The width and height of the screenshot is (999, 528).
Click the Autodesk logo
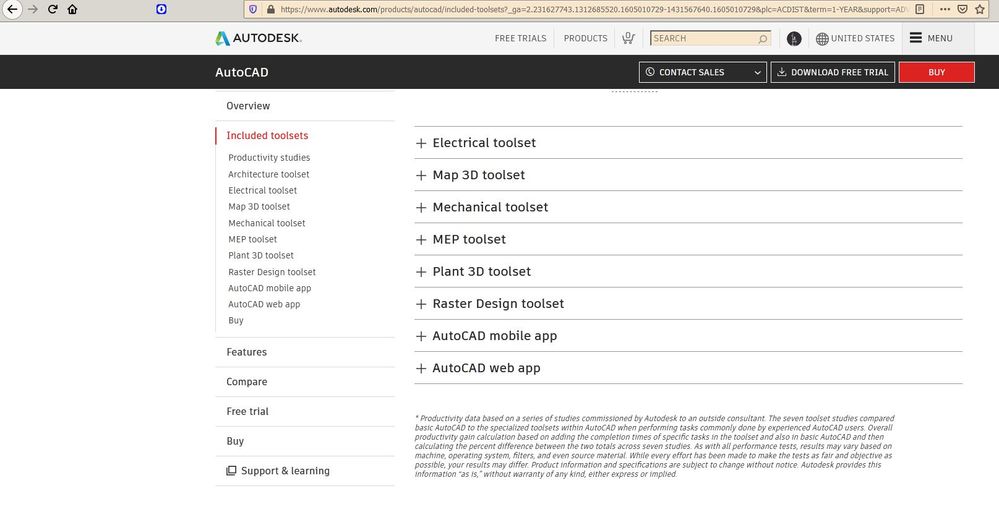coord(258,38)
